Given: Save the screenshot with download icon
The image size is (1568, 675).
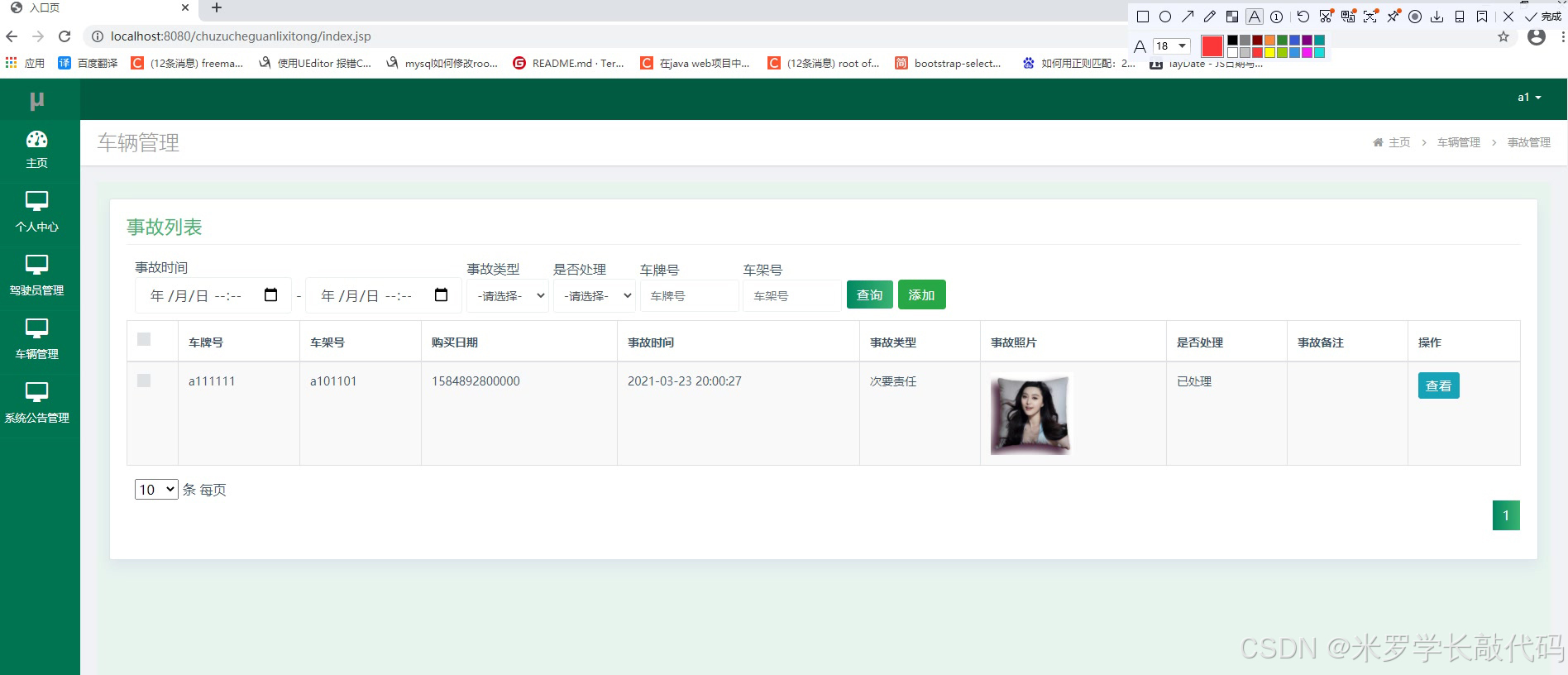Looking at the screenshot, I should pos(1437,17).
